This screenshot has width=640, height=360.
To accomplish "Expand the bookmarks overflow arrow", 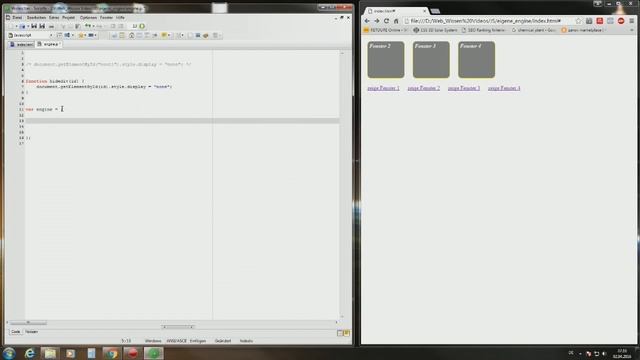I will [x=632, y=30].
